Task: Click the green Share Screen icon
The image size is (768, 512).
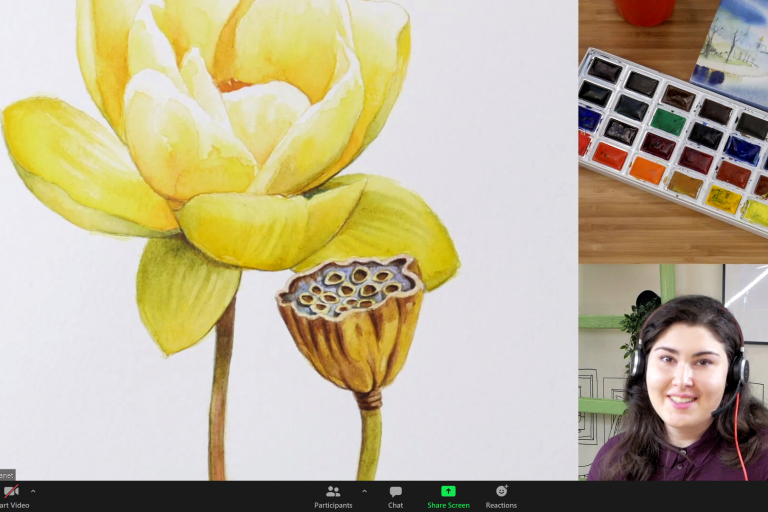Action: [448, 492]
